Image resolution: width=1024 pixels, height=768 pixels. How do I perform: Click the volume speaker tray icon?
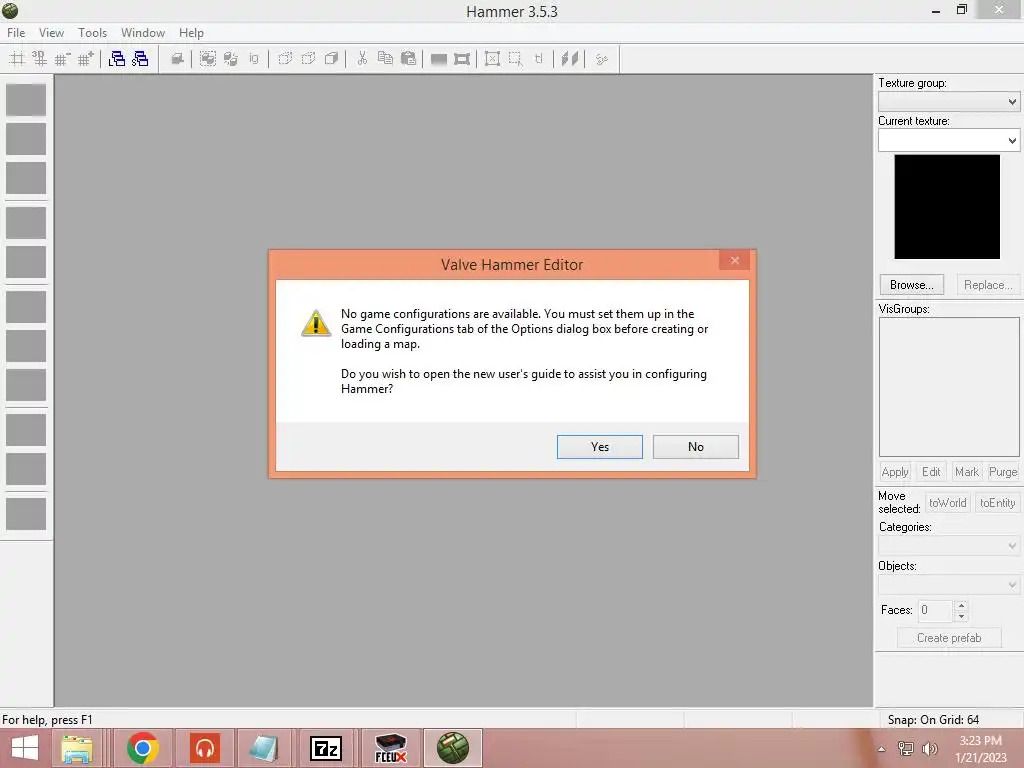(x=929, y=748)
